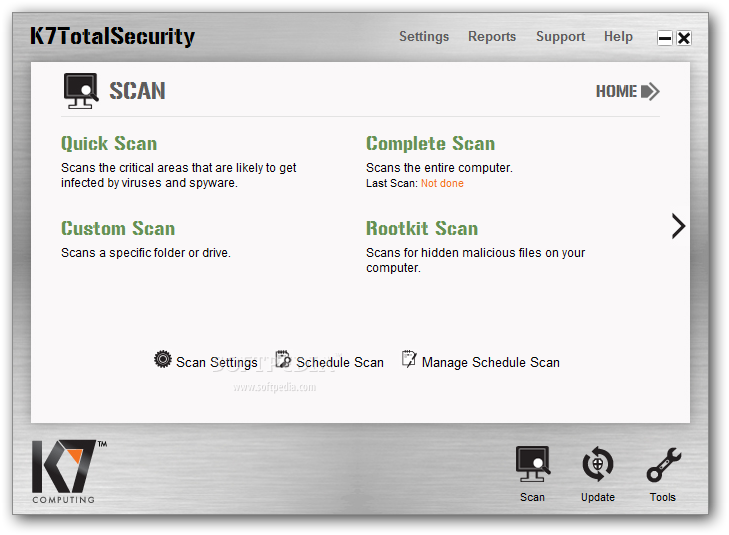Close the K7TotalSecurity window
Viewport: 729px width, 535px height.
(684, 38)
